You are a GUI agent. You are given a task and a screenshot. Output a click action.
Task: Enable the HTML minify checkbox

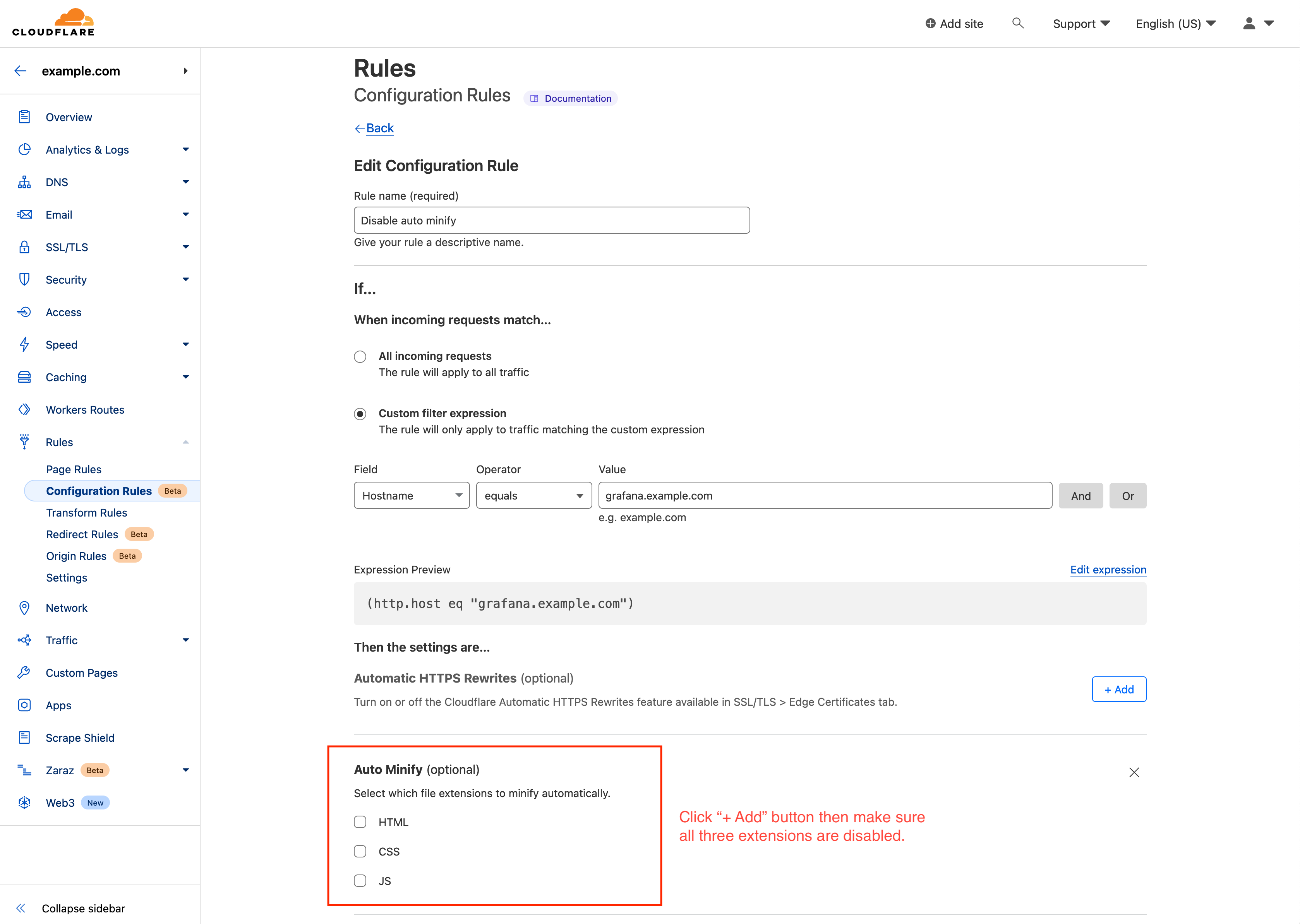click(360, 821)
